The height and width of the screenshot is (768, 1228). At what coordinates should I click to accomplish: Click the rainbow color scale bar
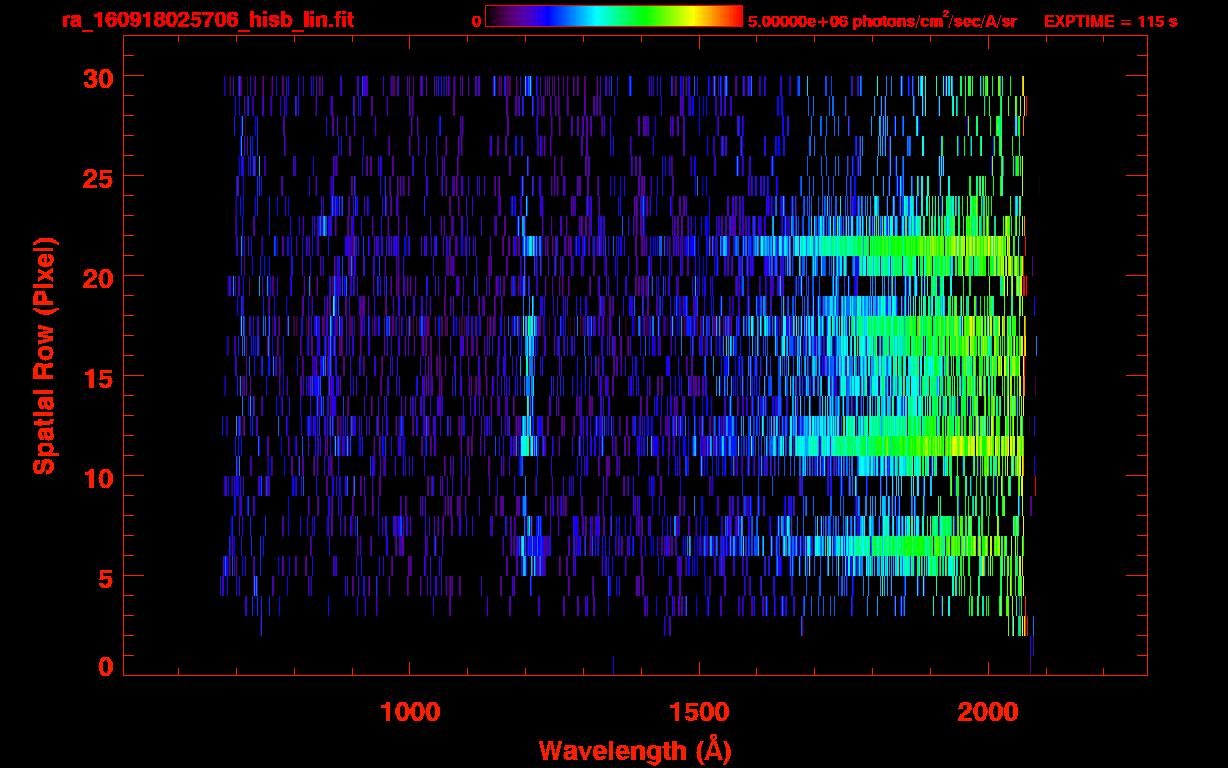[x=614, y=16]
